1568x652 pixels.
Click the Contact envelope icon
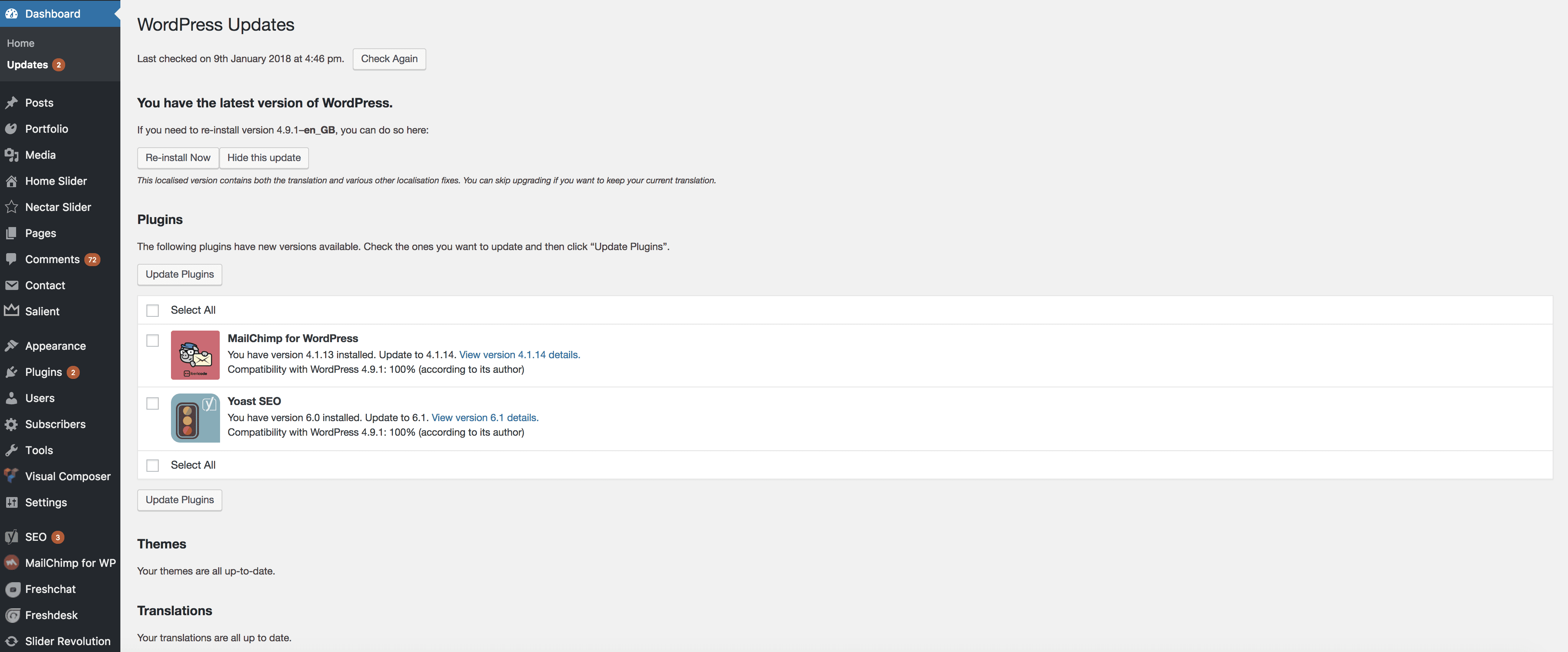[12, 285]
